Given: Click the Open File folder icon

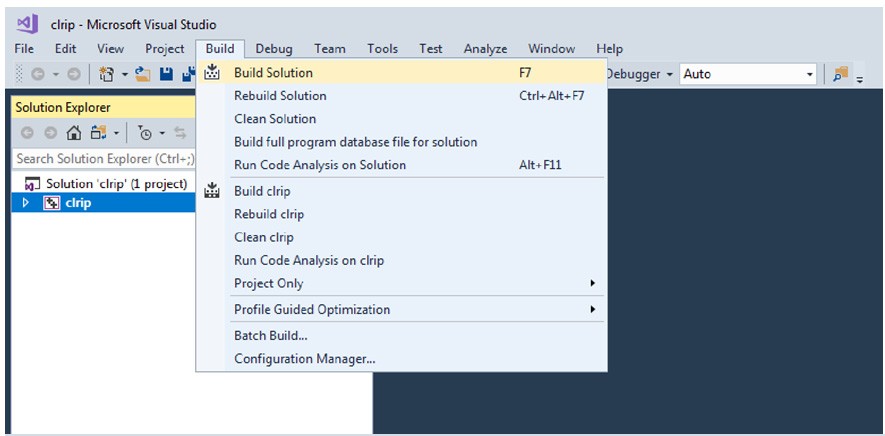Looking at the screenshot, I should tap(142, 74).
